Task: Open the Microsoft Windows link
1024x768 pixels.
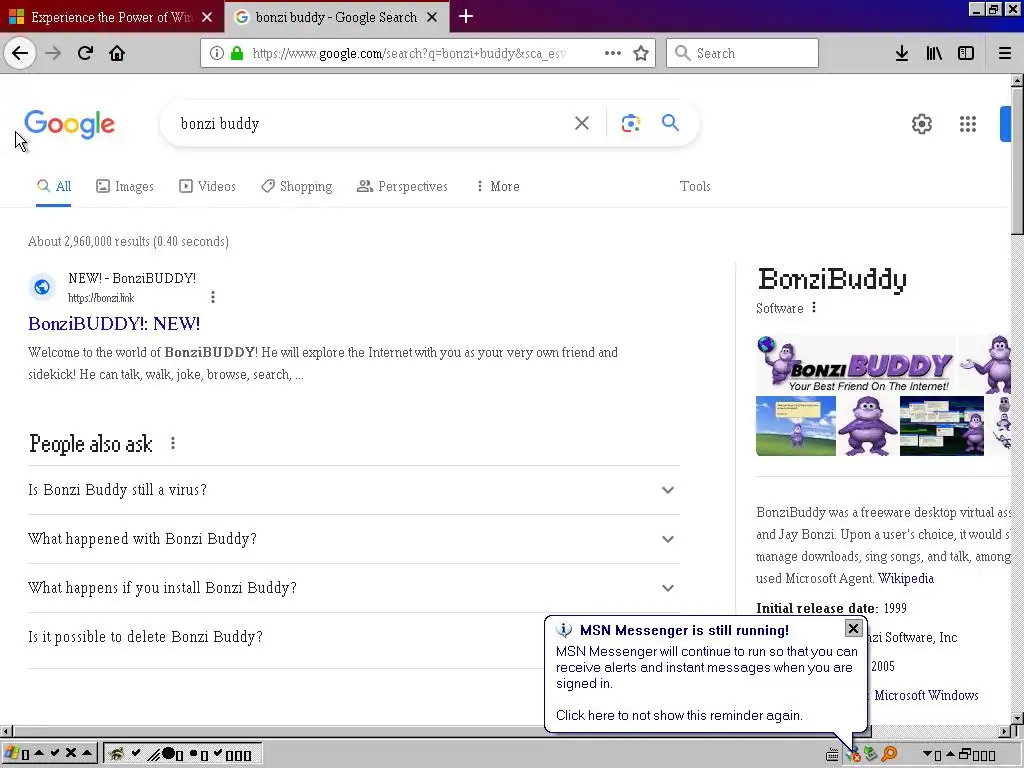Action: 926,695
